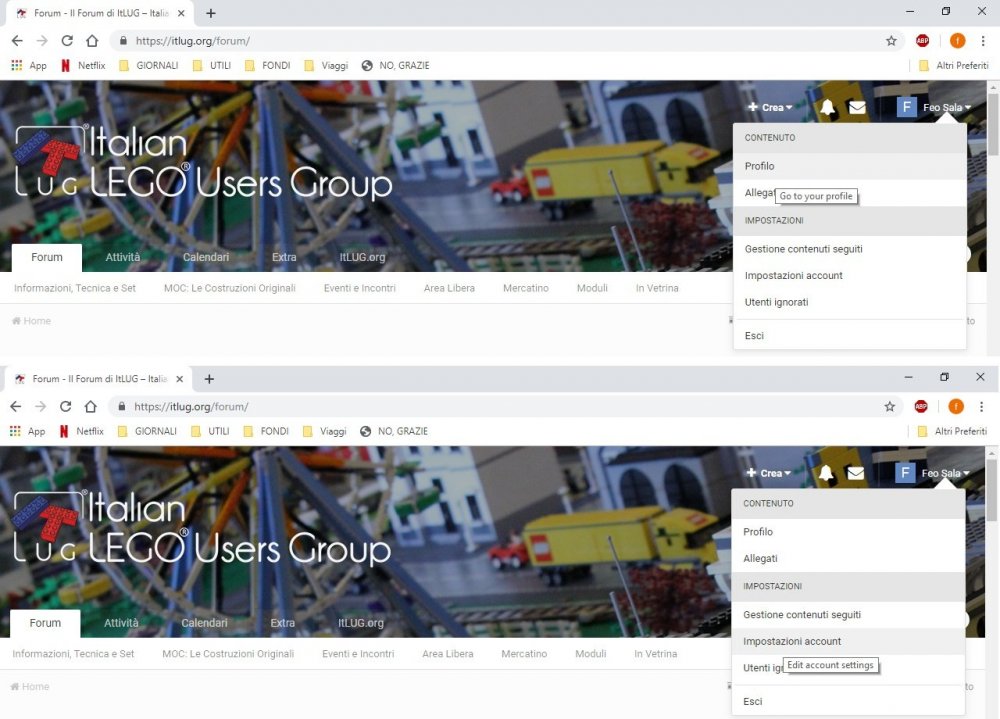Click the home icon in the upper browser window

92,41
